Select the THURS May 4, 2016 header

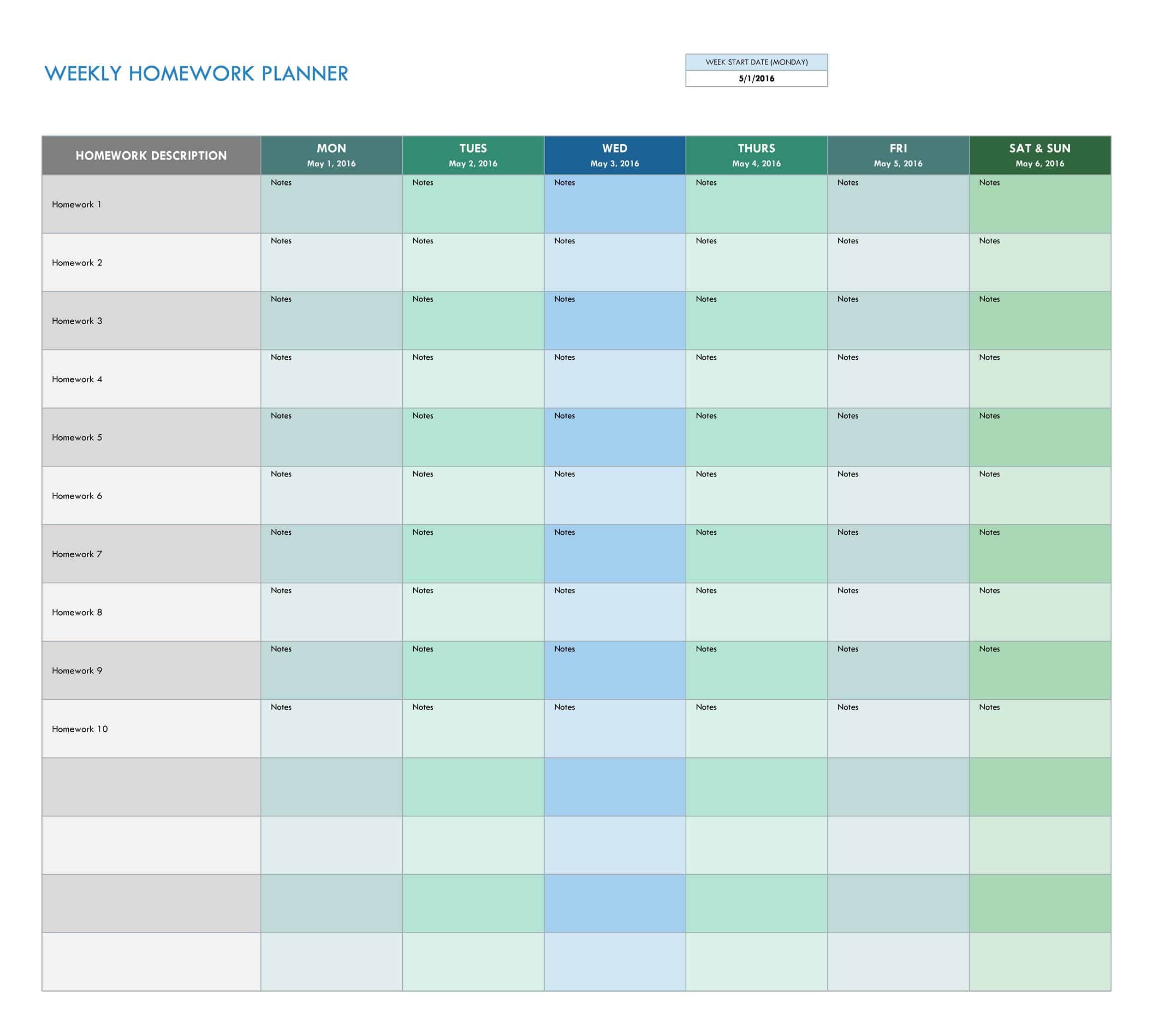point(756,155)
